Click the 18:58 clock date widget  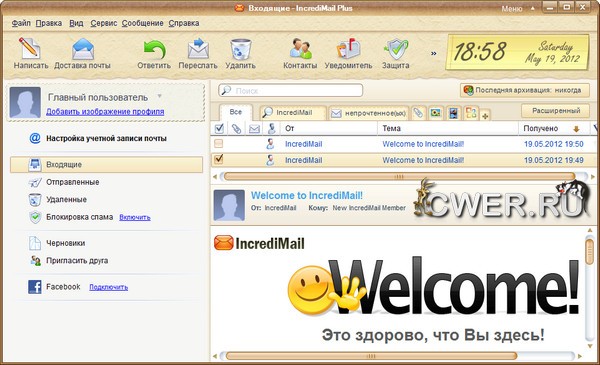(x=518, y=52)
